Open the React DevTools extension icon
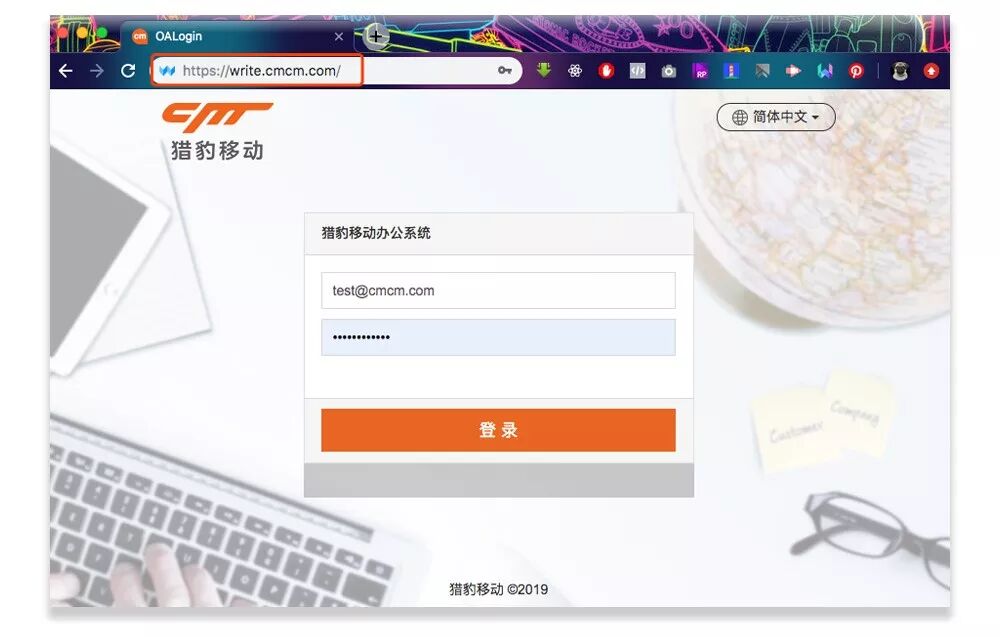1000x637 pixels. point(575,71)
